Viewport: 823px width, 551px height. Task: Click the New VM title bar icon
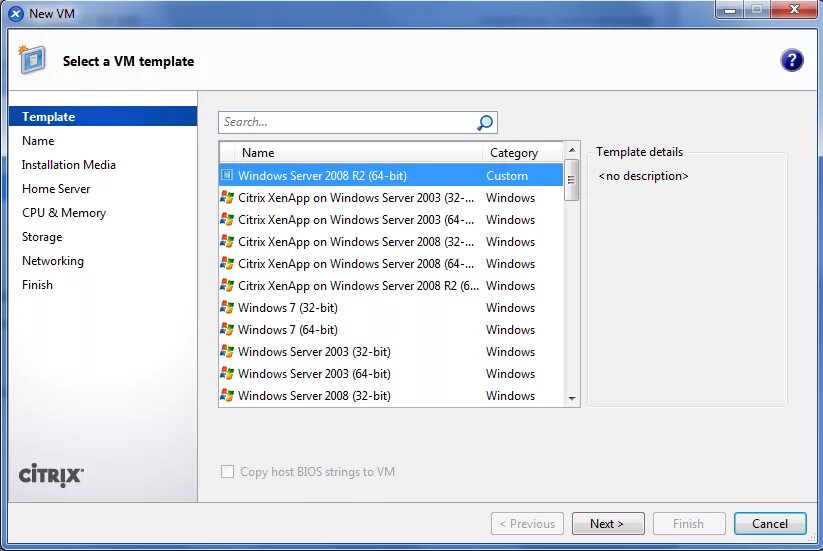click(x=16, y=14)
